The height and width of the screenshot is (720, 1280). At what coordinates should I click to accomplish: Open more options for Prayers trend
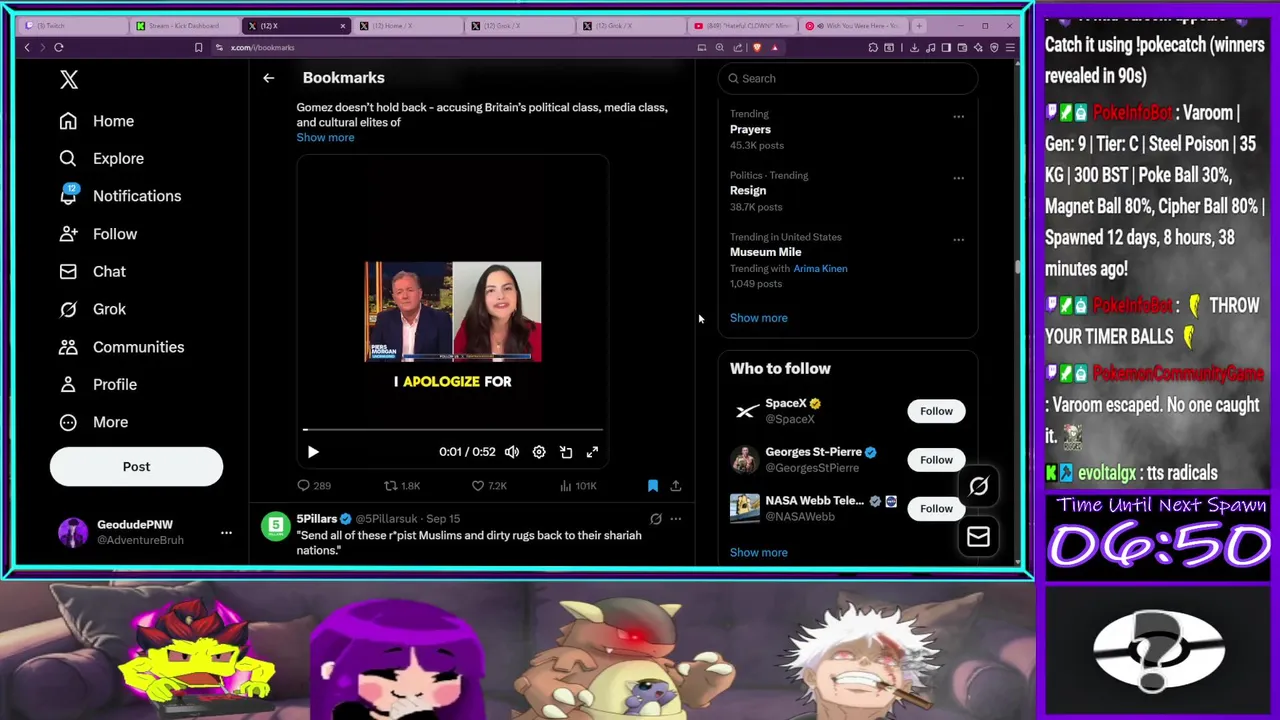[958, 117]
